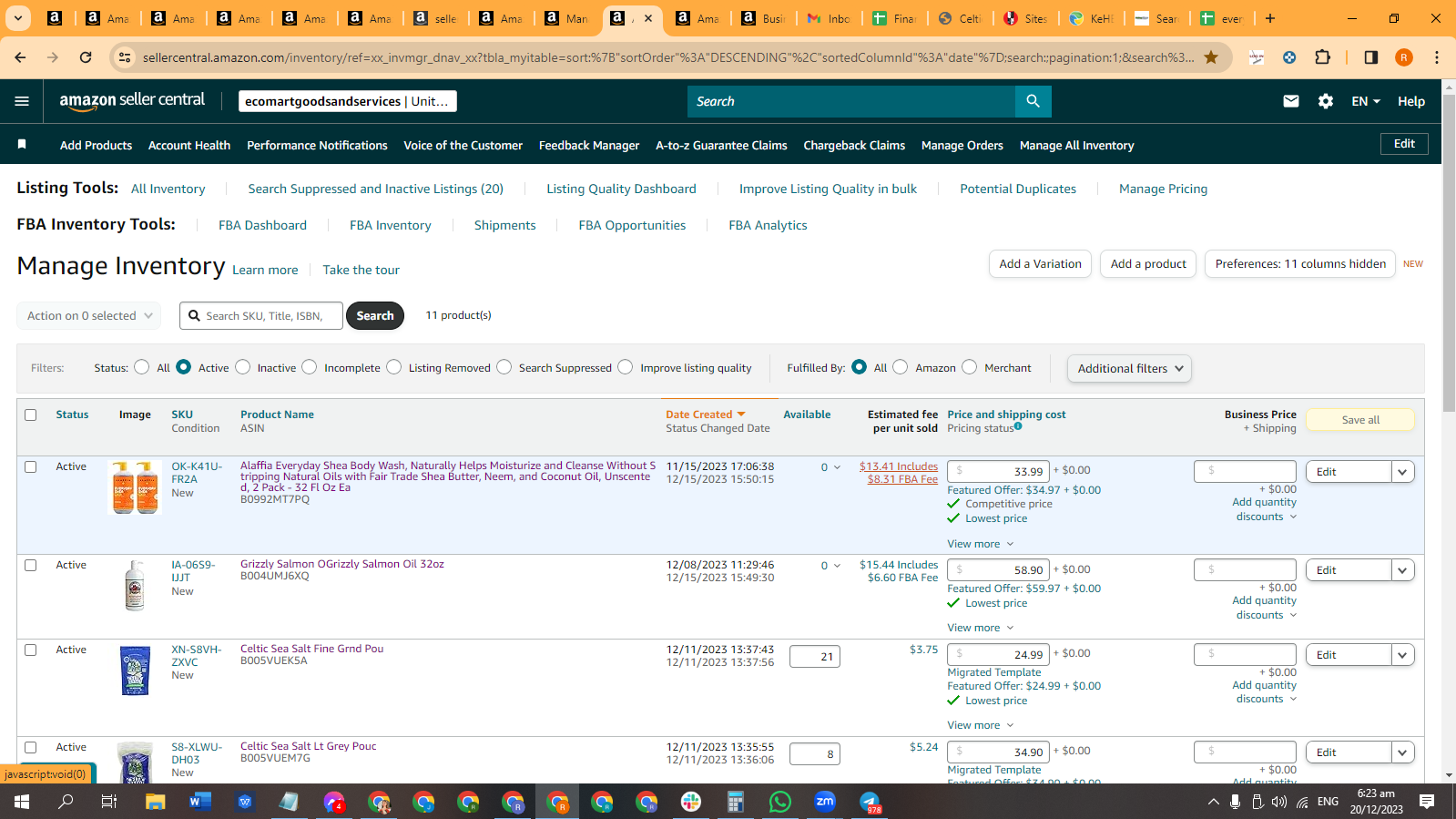Open File Explorer from the taskbar

click(x=156, y=802)
